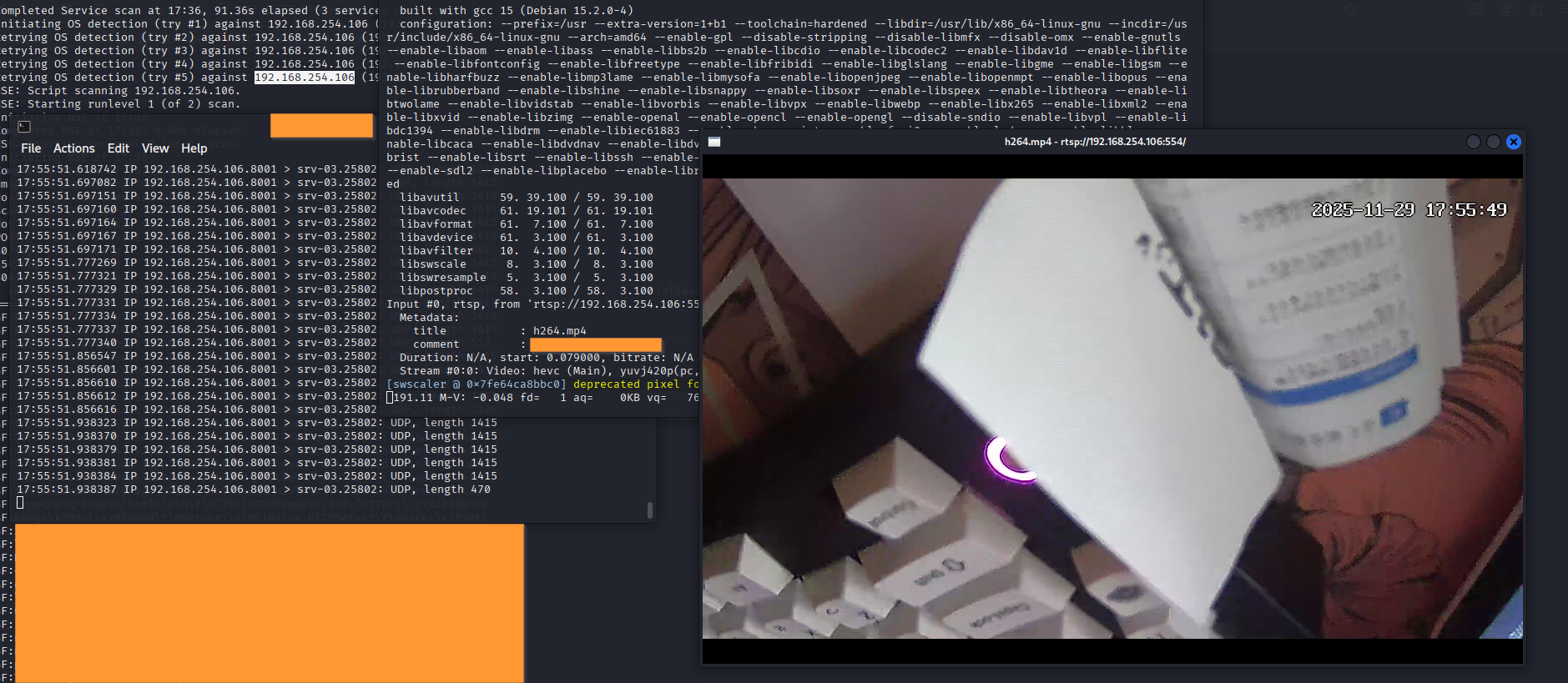Click the tcpdump line timestamped 17:55:51.618742

[x=197, y=169]
